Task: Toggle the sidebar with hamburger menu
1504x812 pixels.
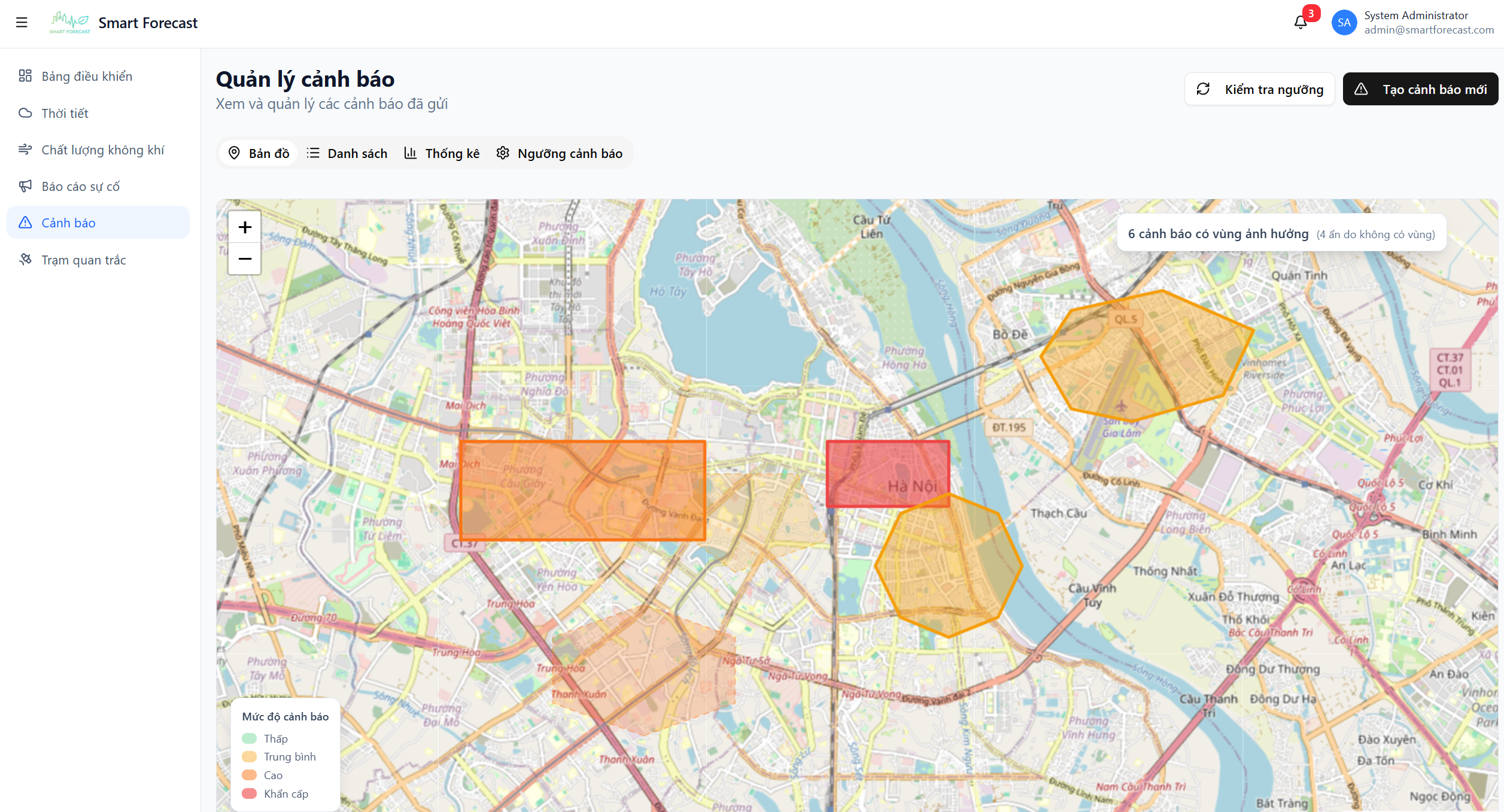Action: pos(22,22)
